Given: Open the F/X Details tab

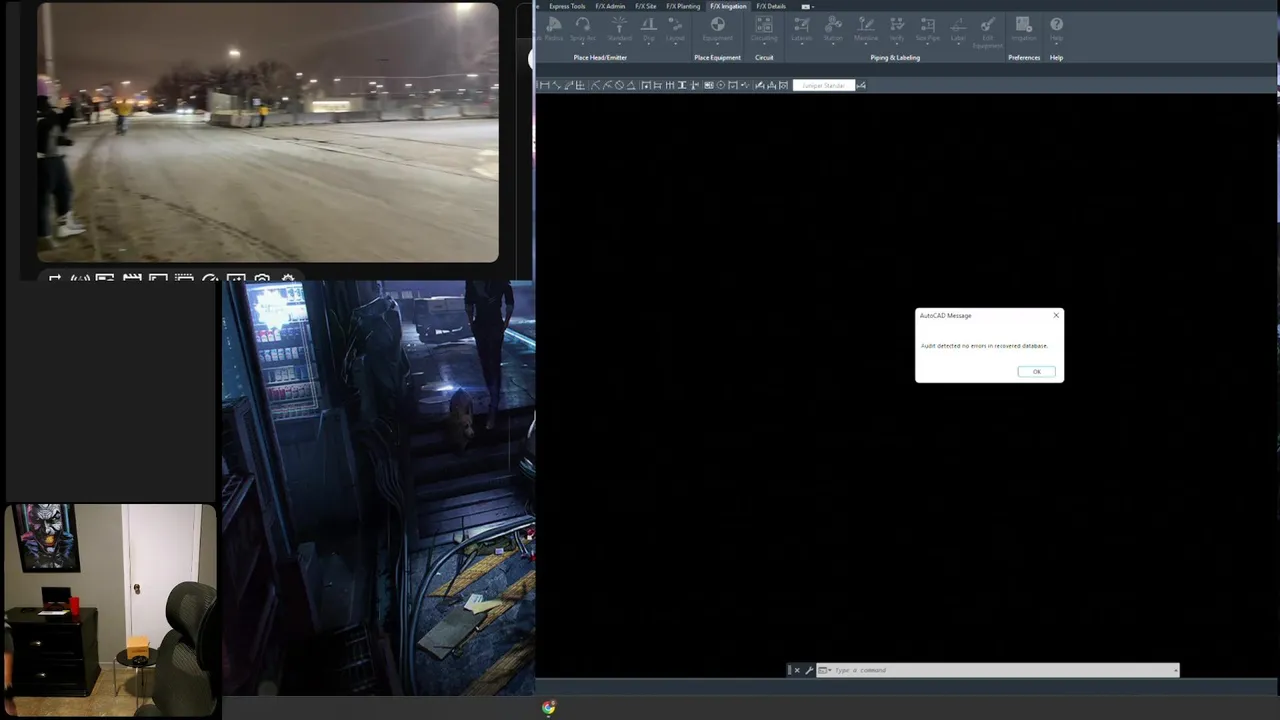Looking at the screenshot, I should click(x=771, y=6).
